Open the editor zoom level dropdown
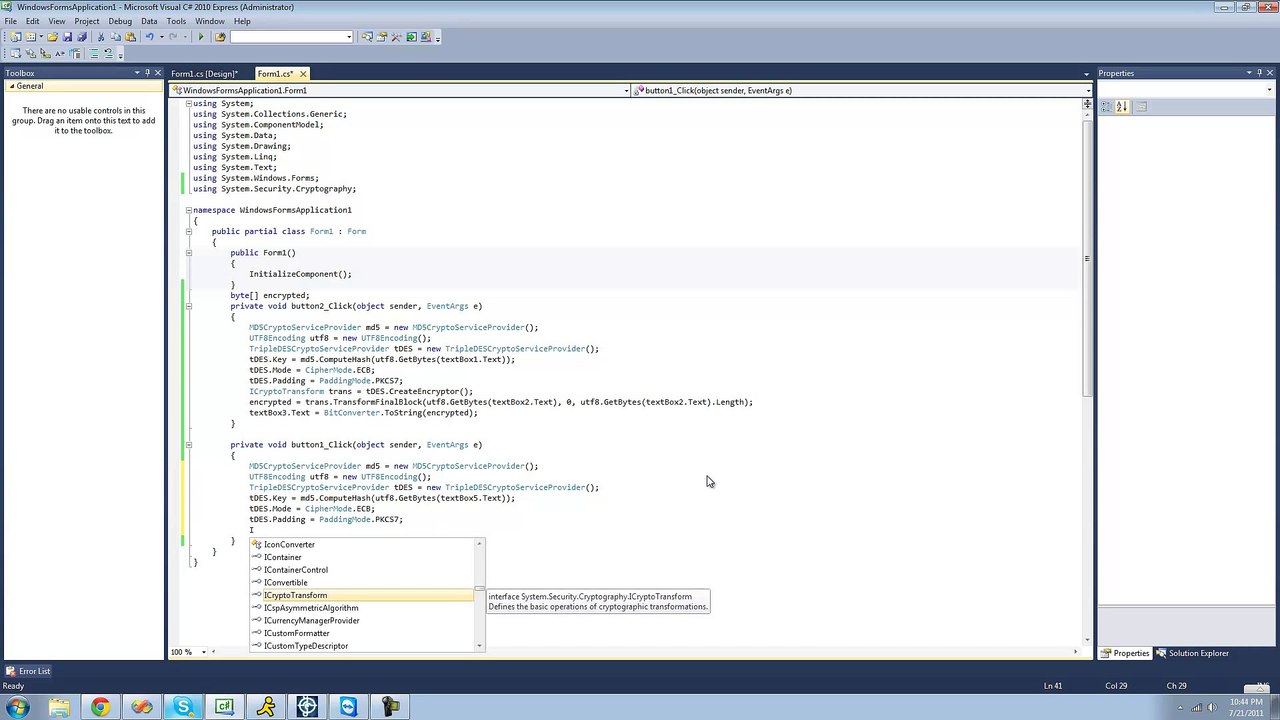Screen dimensions: 1280x720 click(x=203, y=652)
